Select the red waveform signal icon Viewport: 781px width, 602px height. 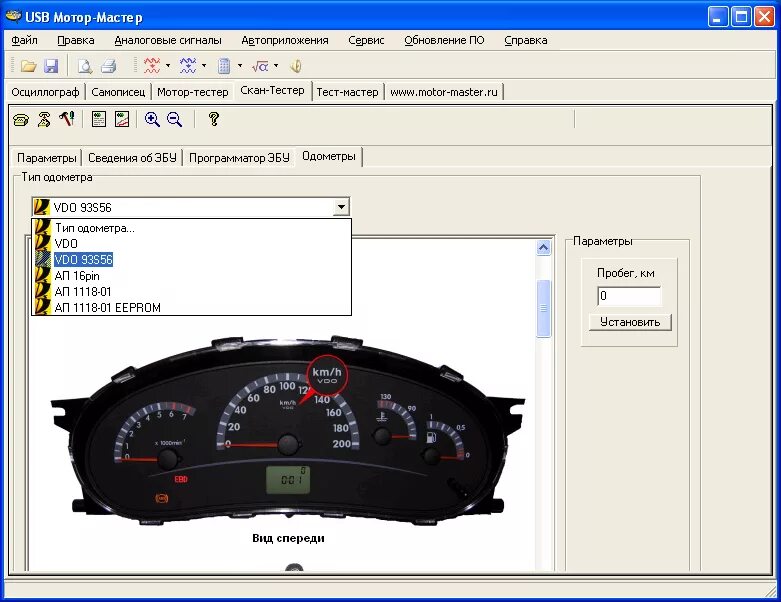click(152, 65)
